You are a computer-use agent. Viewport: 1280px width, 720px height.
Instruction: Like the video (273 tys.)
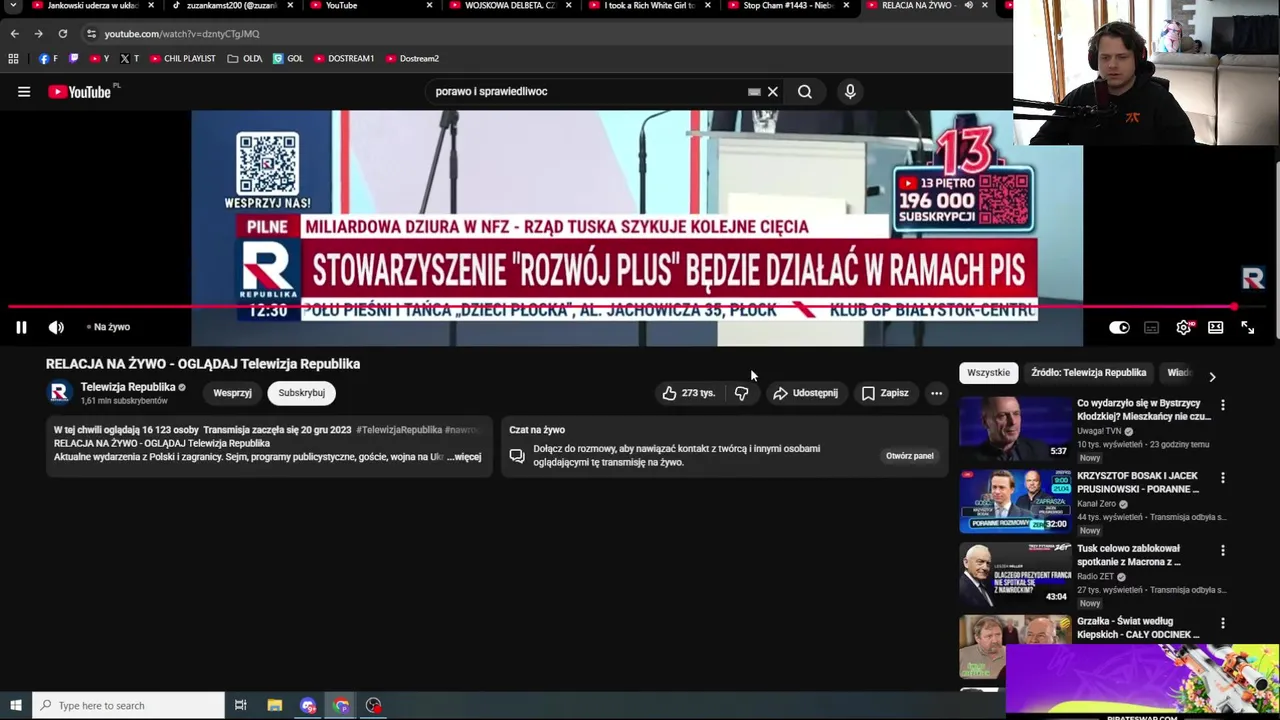(x=688, y=393)
